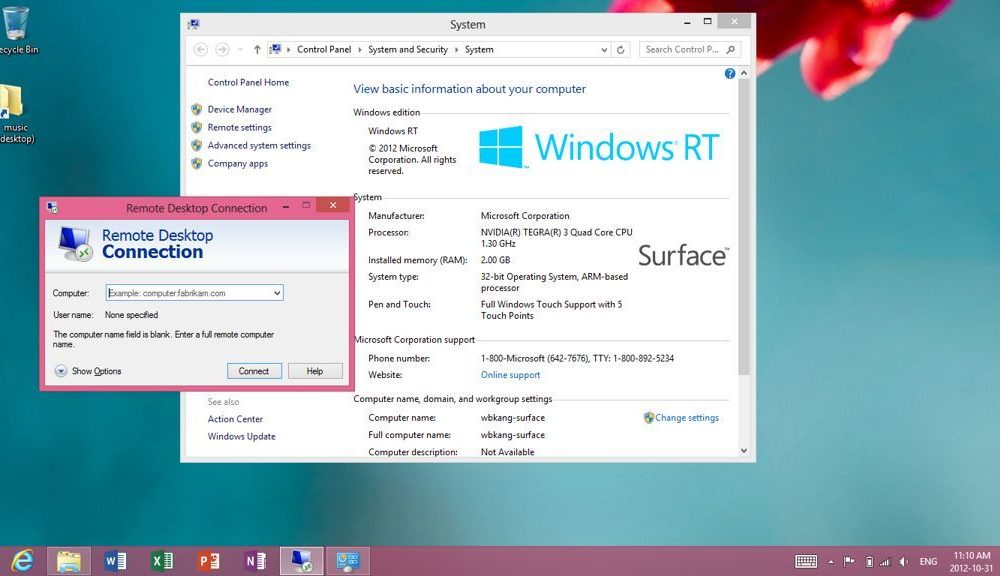Click System window vertical scrollbar thumb
The width and height of the screenshot is (1000, 576).
[x=744, y=227]
